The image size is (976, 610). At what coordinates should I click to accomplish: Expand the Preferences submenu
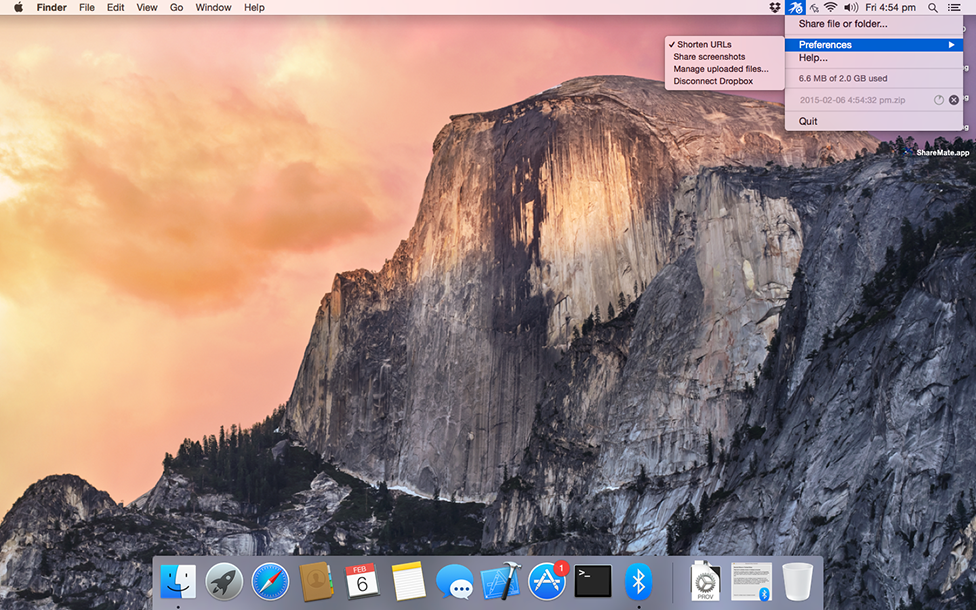pos(873,45)
